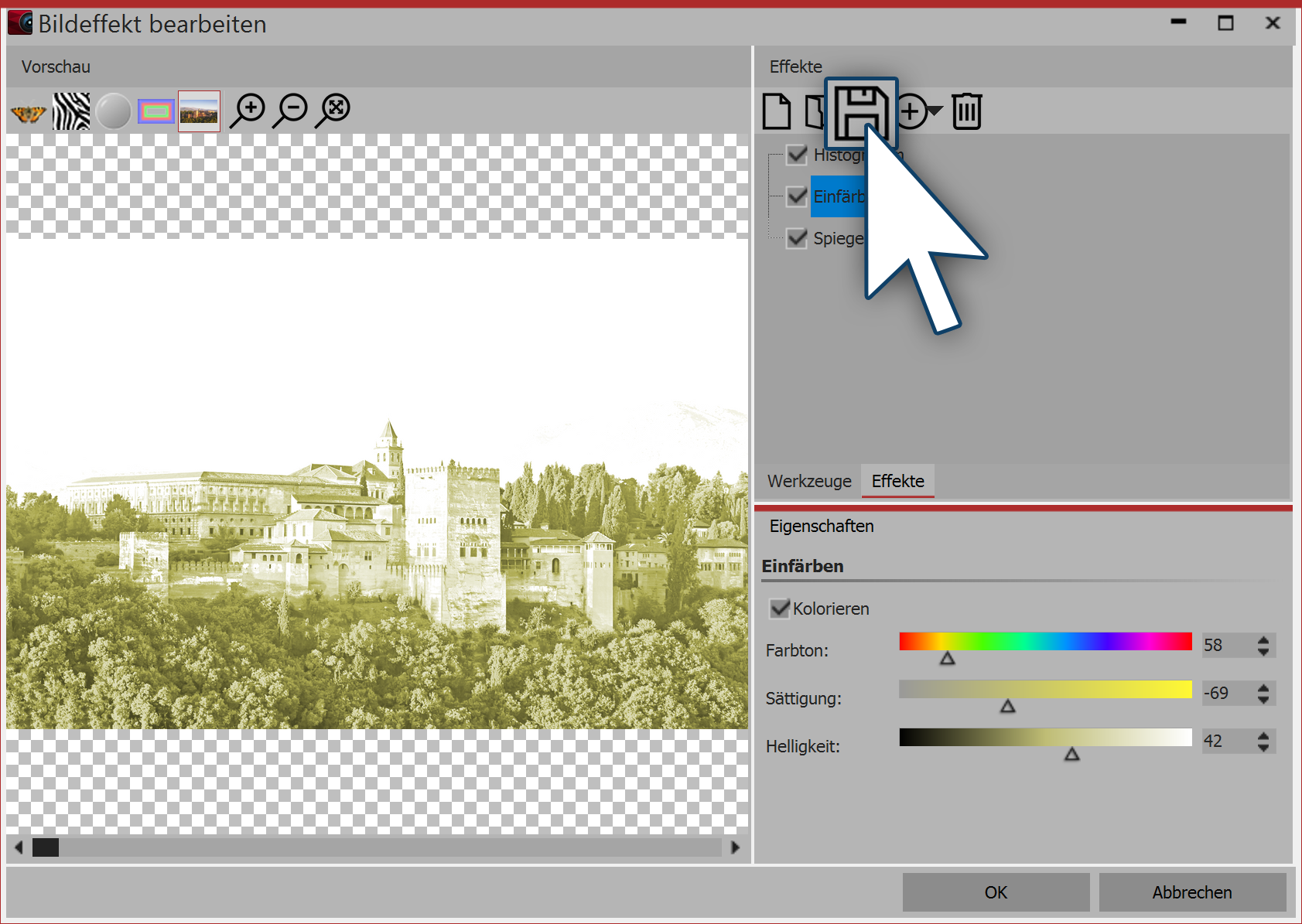Click the Abbrechen button
The image size is (1302, 924).
[x=1191, y=892]
